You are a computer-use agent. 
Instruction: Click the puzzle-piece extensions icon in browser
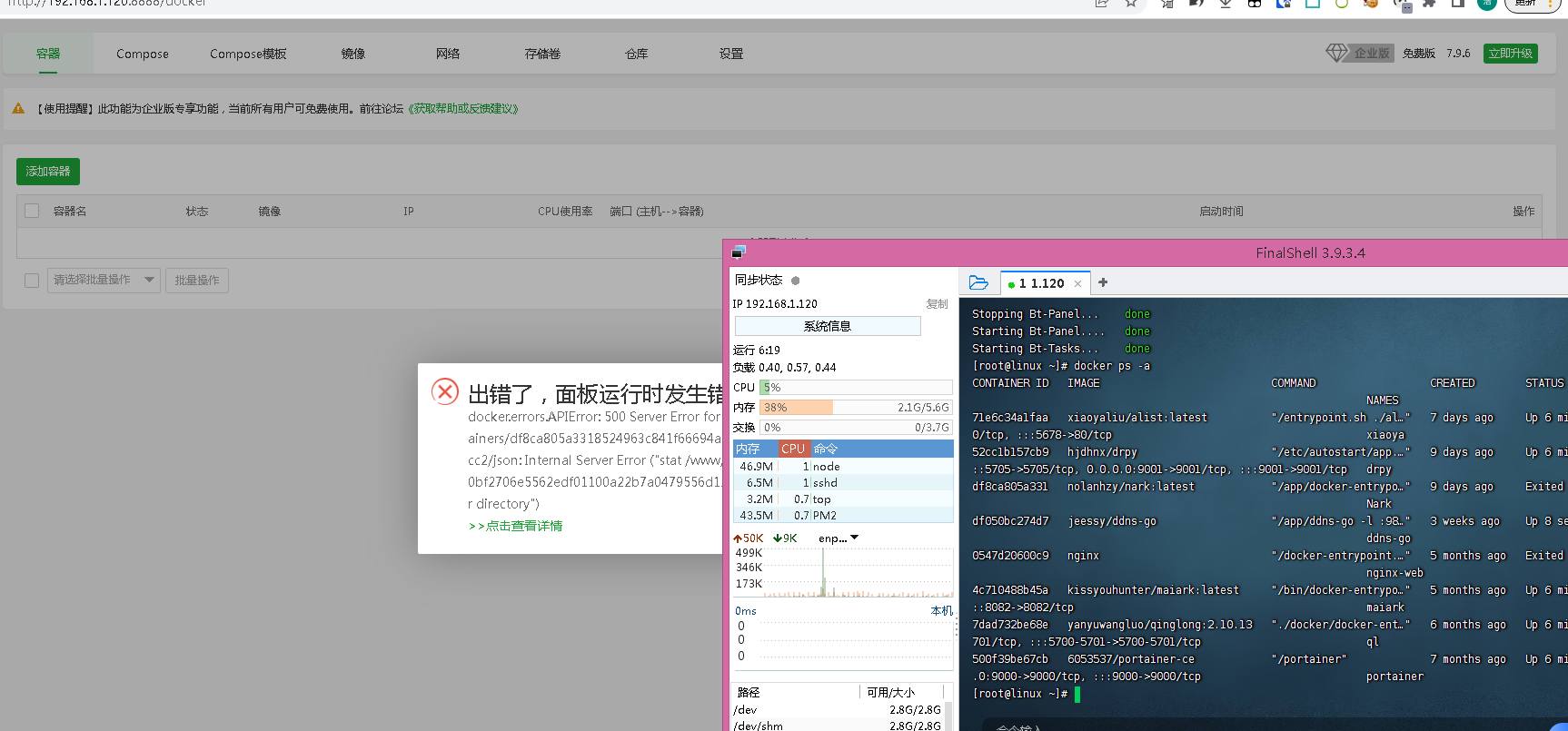pyautogui.click(x=1429, y=3)
